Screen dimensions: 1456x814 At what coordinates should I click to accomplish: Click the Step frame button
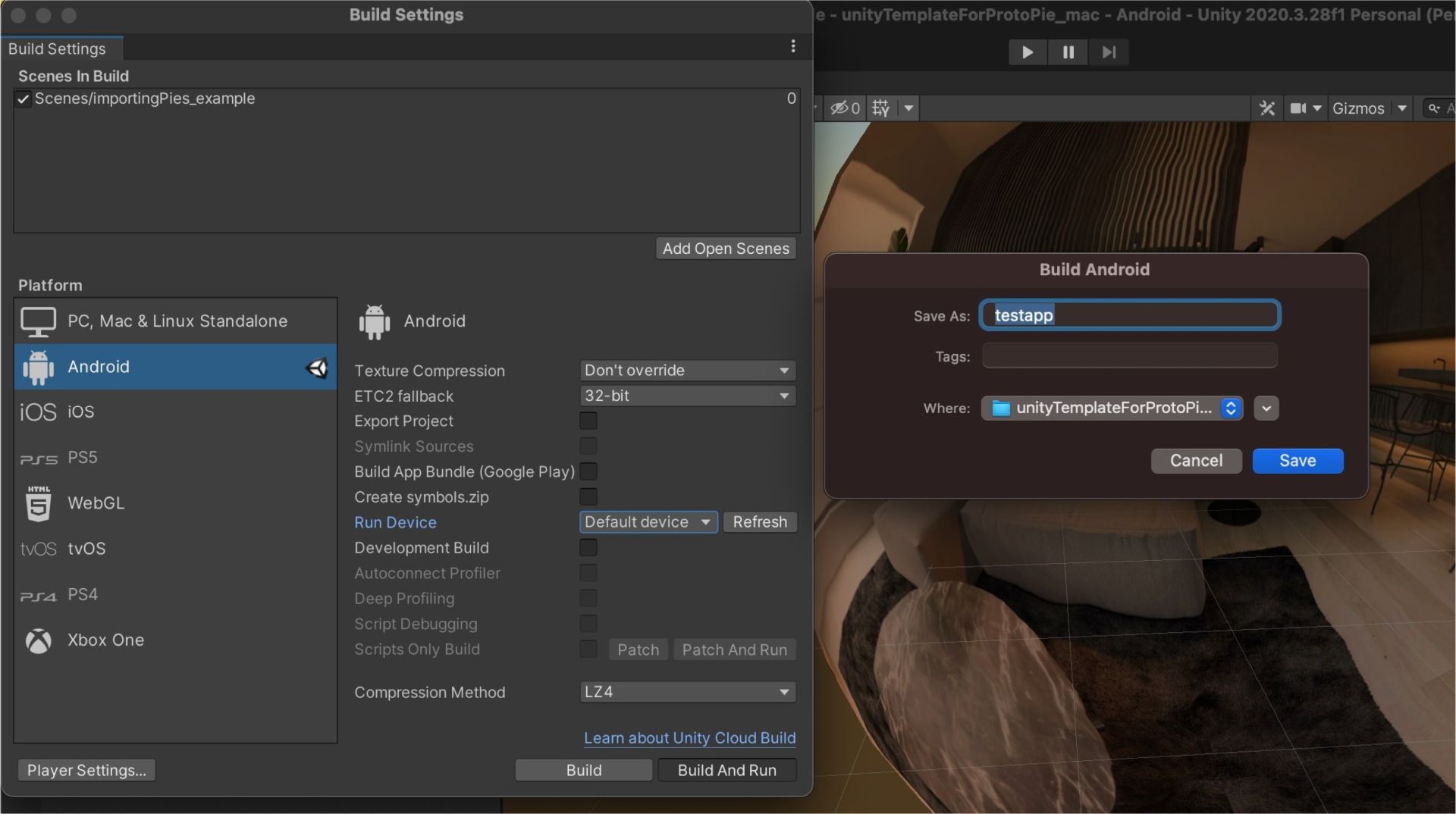[1109, 52]
